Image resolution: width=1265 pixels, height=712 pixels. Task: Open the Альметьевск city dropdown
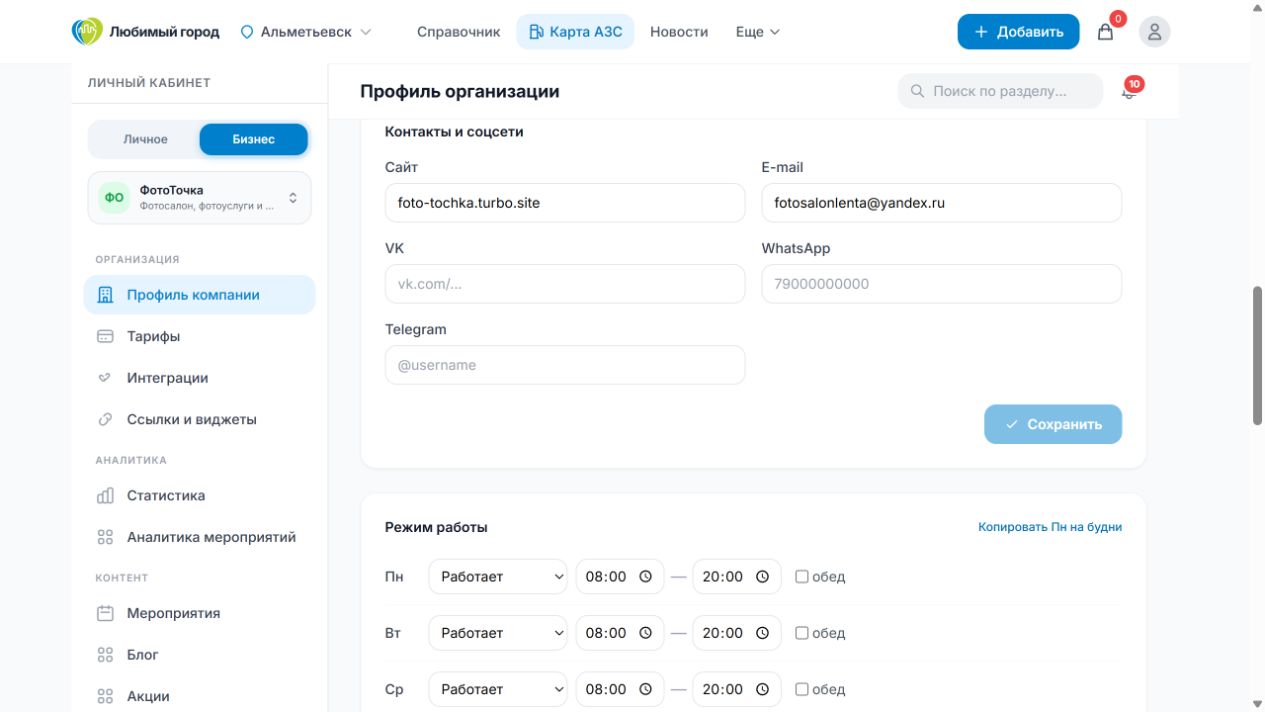coord(306,32)
